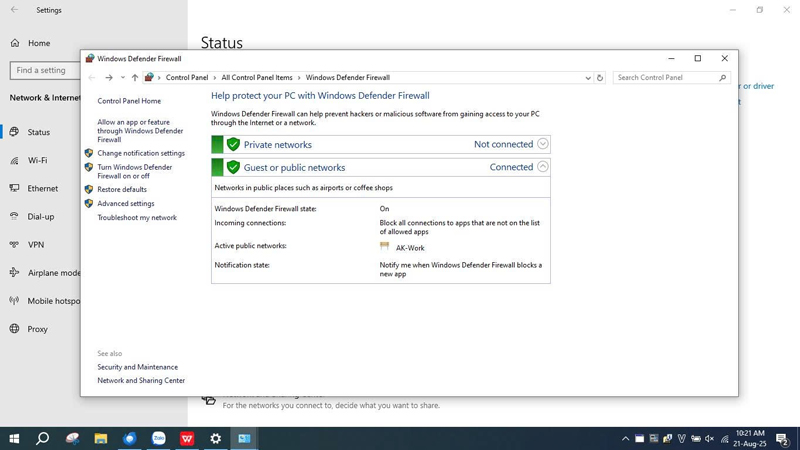Open Change notification settings link
The width and height of the screenshot is (800, 450).
click(x=141, y=153)
